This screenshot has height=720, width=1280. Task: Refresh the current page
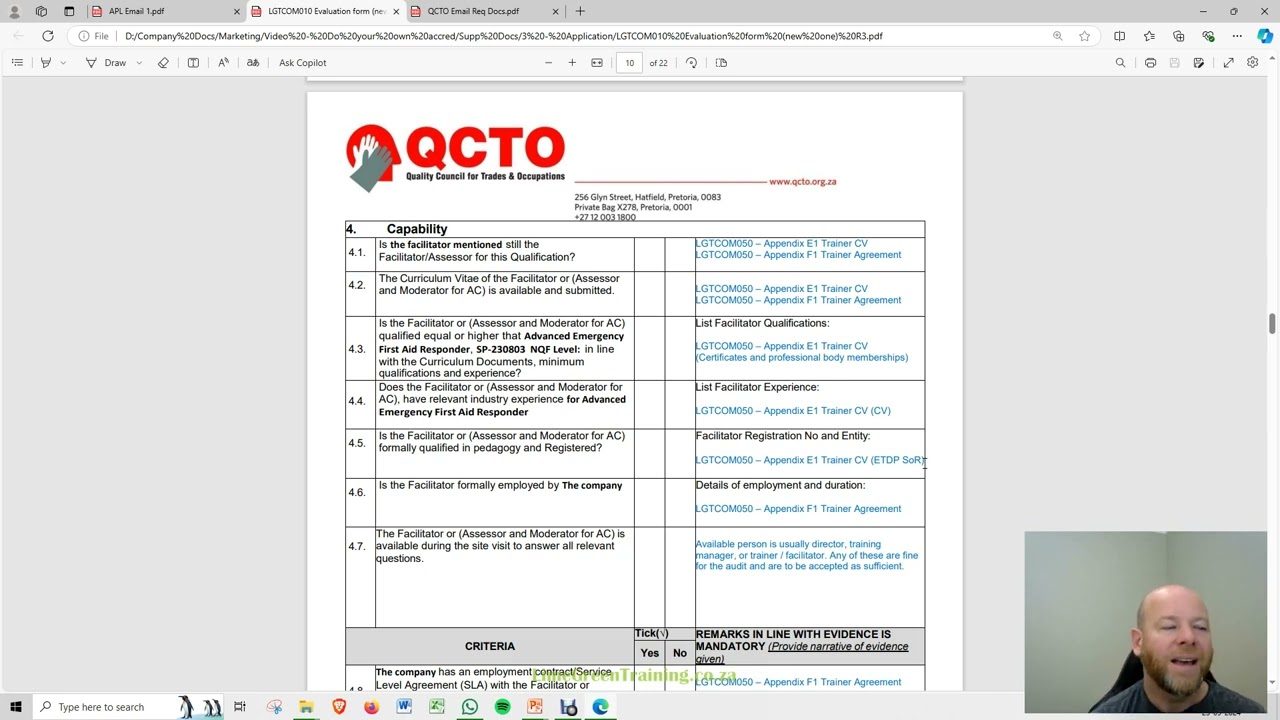[x=47, y=36]
